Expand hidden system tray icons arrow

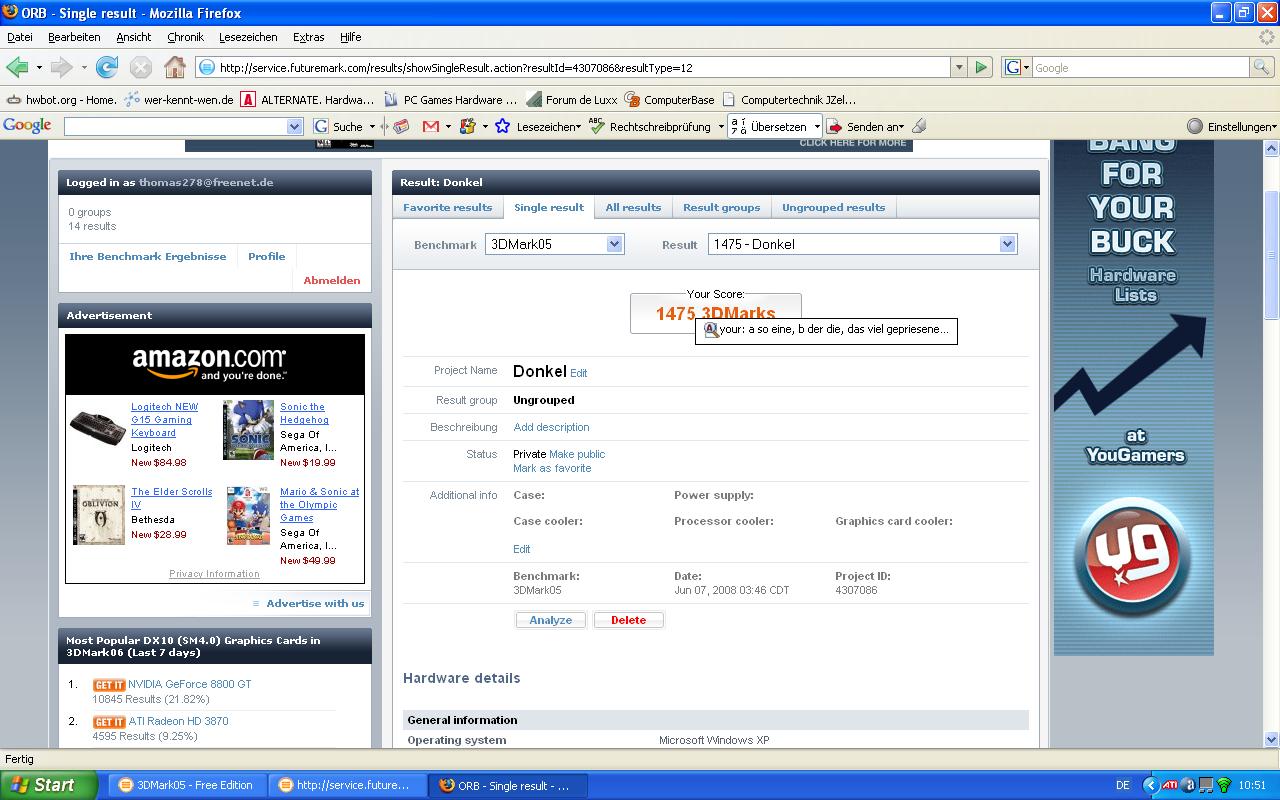[1150, 785]
